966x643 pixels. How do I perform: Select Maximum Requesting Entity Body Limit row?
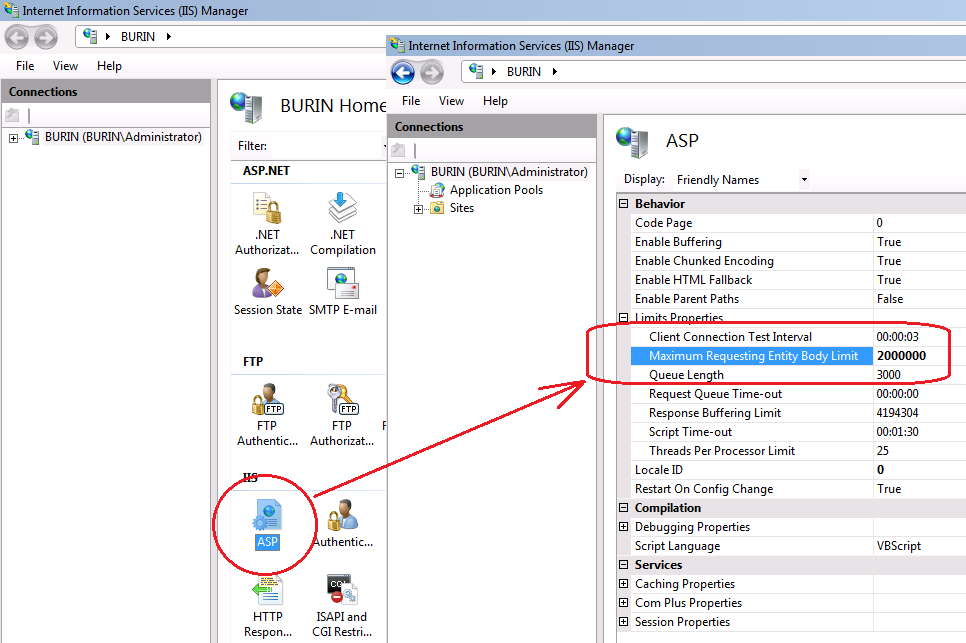pos(798,356)
